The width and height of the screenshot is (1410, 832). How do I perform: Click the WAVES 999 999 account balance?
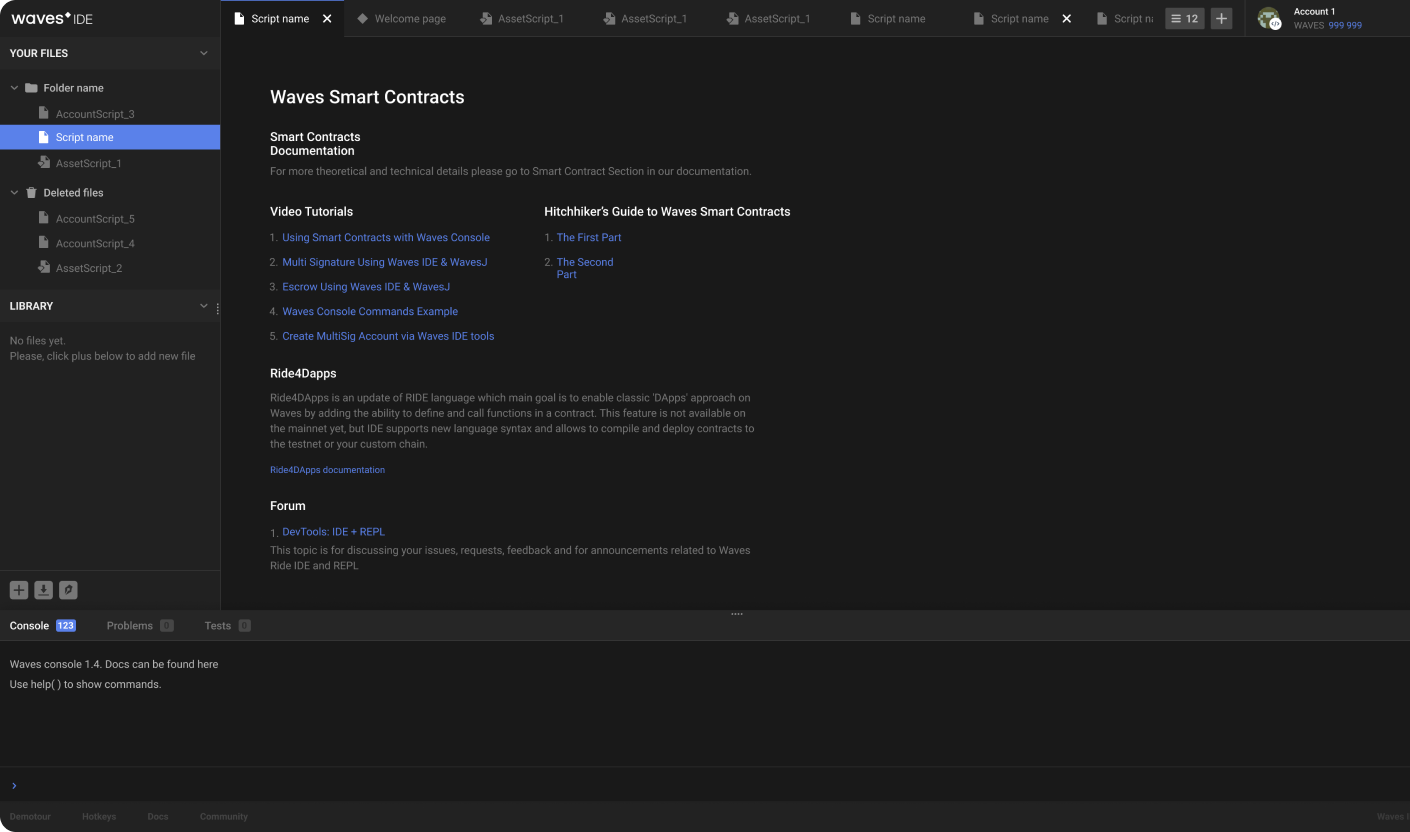[1328, 26]
